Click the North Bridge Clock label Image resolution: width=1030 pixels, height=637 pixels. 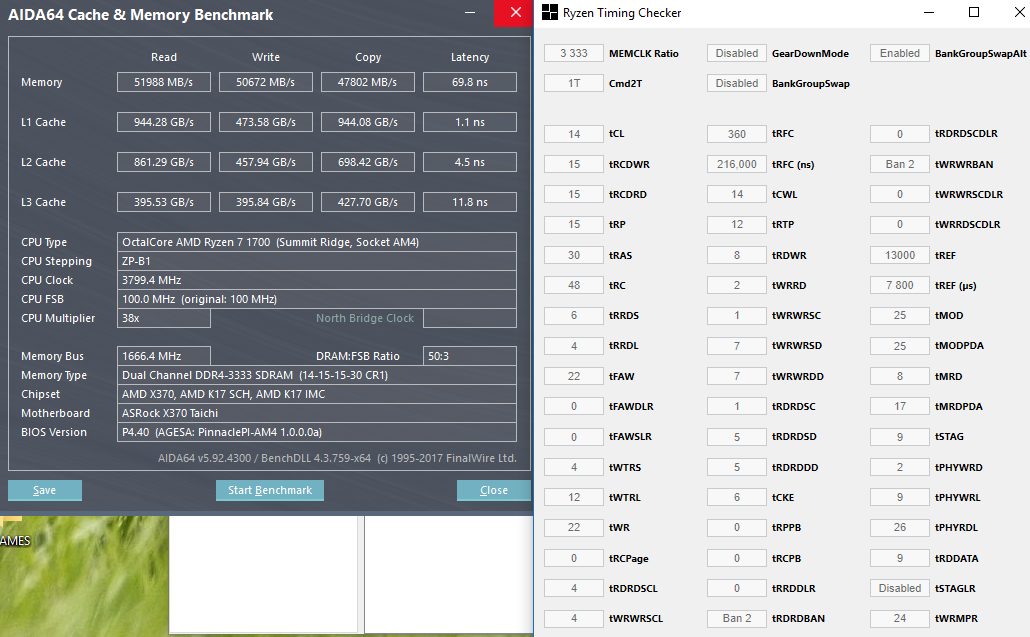tap(365, 318)
